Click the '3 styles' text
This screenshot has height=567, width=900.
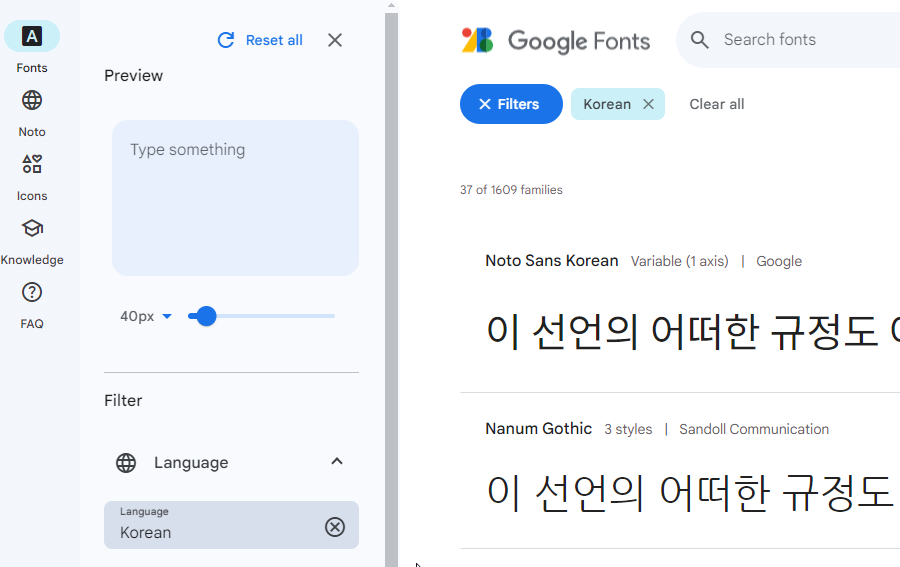(x=628, y=429)
